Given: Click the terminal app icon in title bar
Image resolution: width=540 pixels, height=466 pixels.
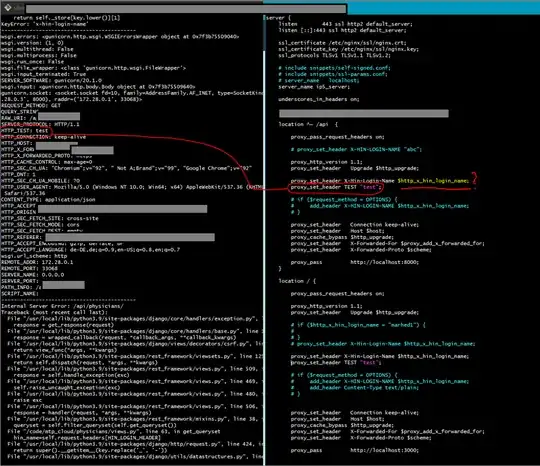Looking at the screenshot, I should [x=8, y=7].
